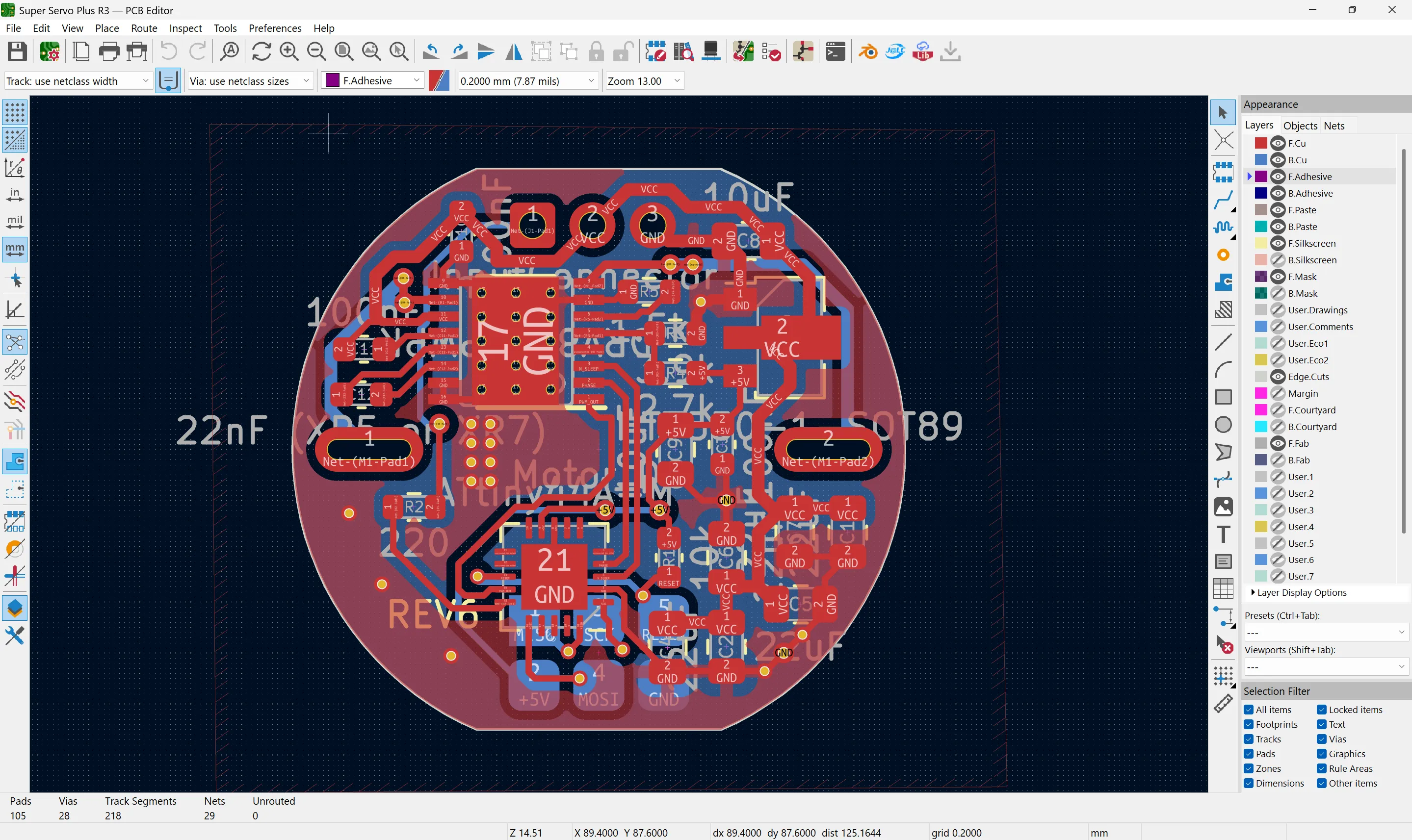The width and height of the screenshot is (1412, 840).
Task: Show the F.Courtyard layer
Action: pos(1278,410)
